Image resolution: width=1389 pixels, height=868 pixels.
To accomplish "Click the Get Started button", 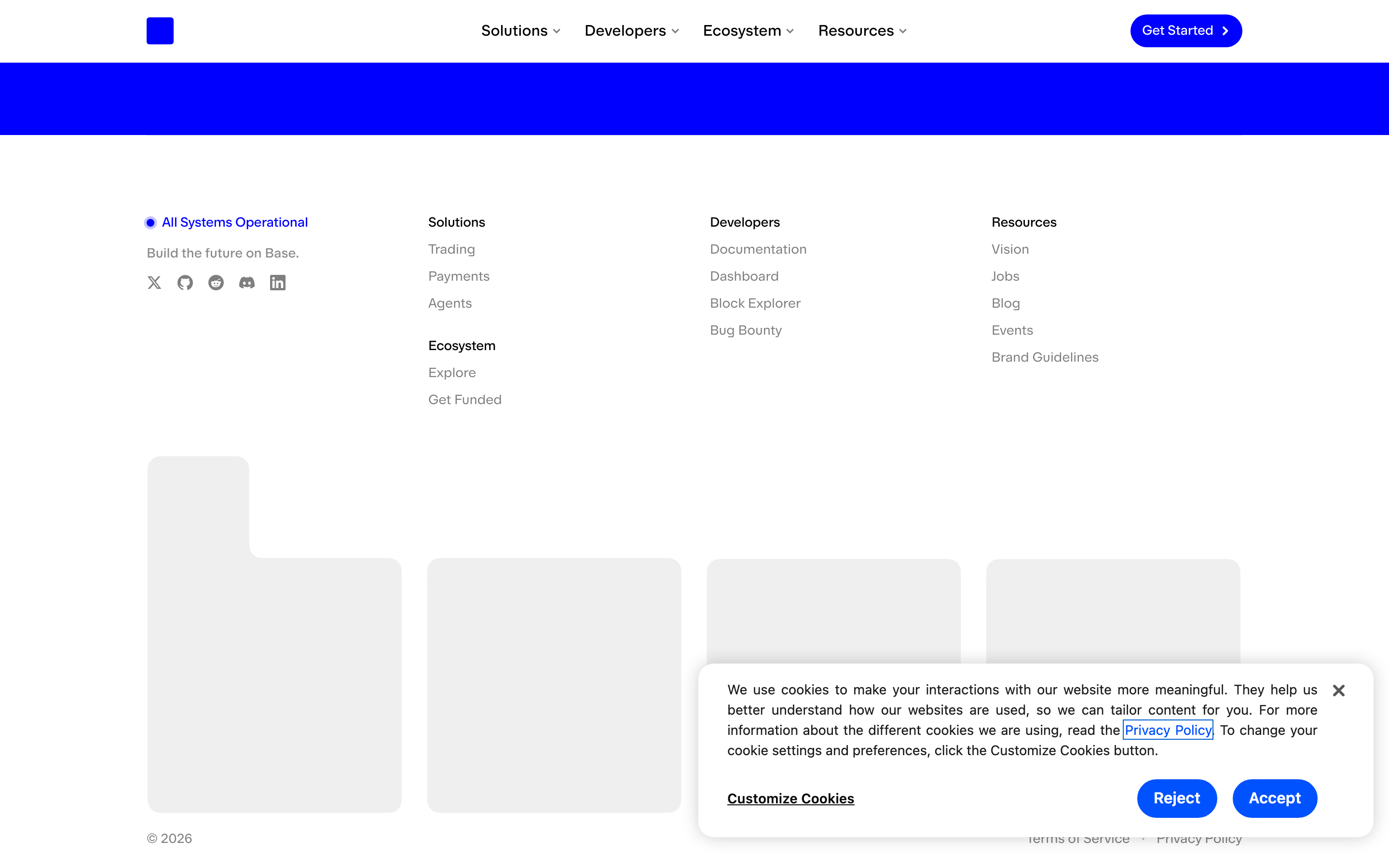I will 1186,31.
